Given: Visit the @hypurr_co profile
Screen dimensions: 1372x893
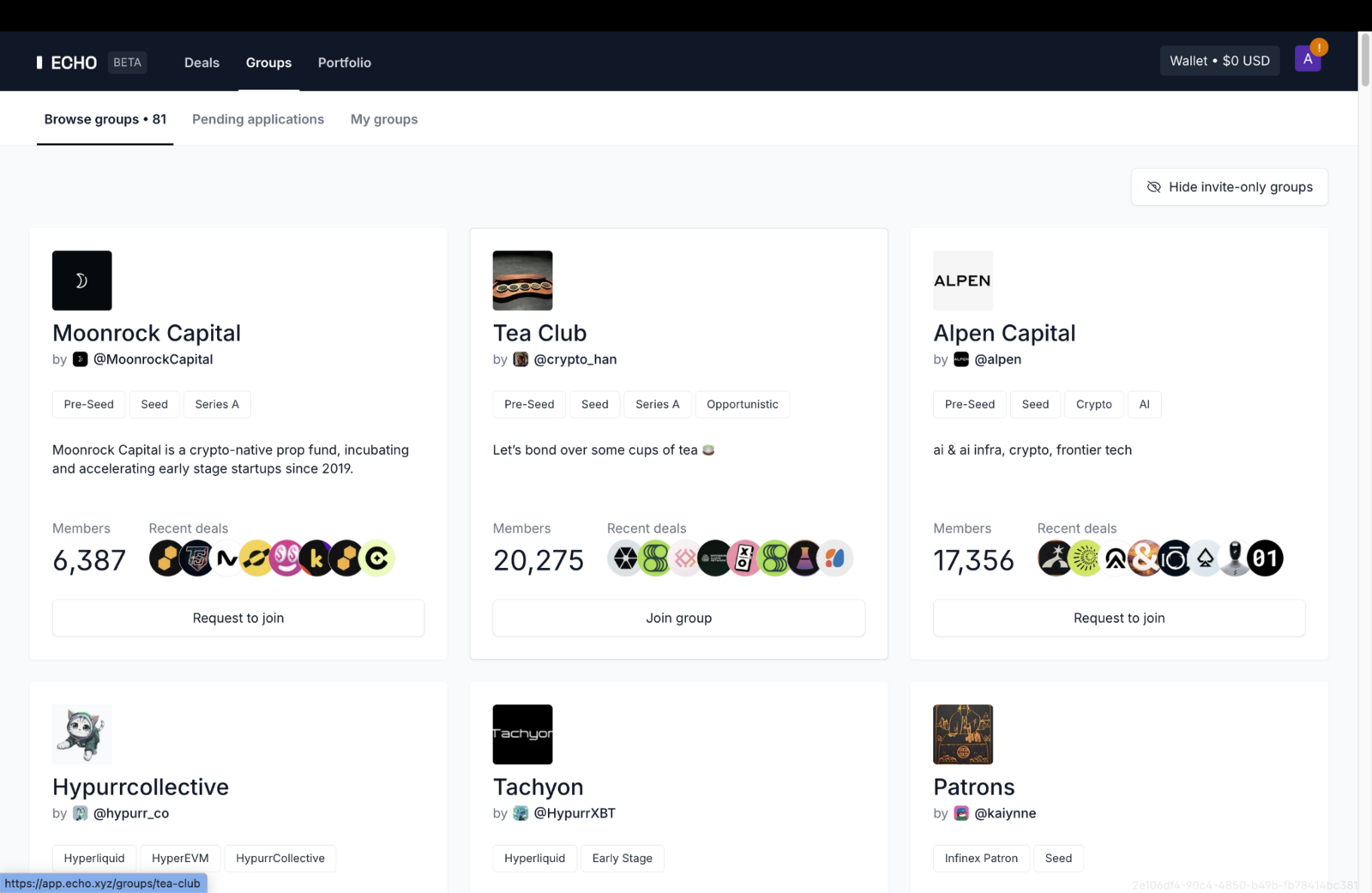Looking at the screenshot, I should pos(131,813).
